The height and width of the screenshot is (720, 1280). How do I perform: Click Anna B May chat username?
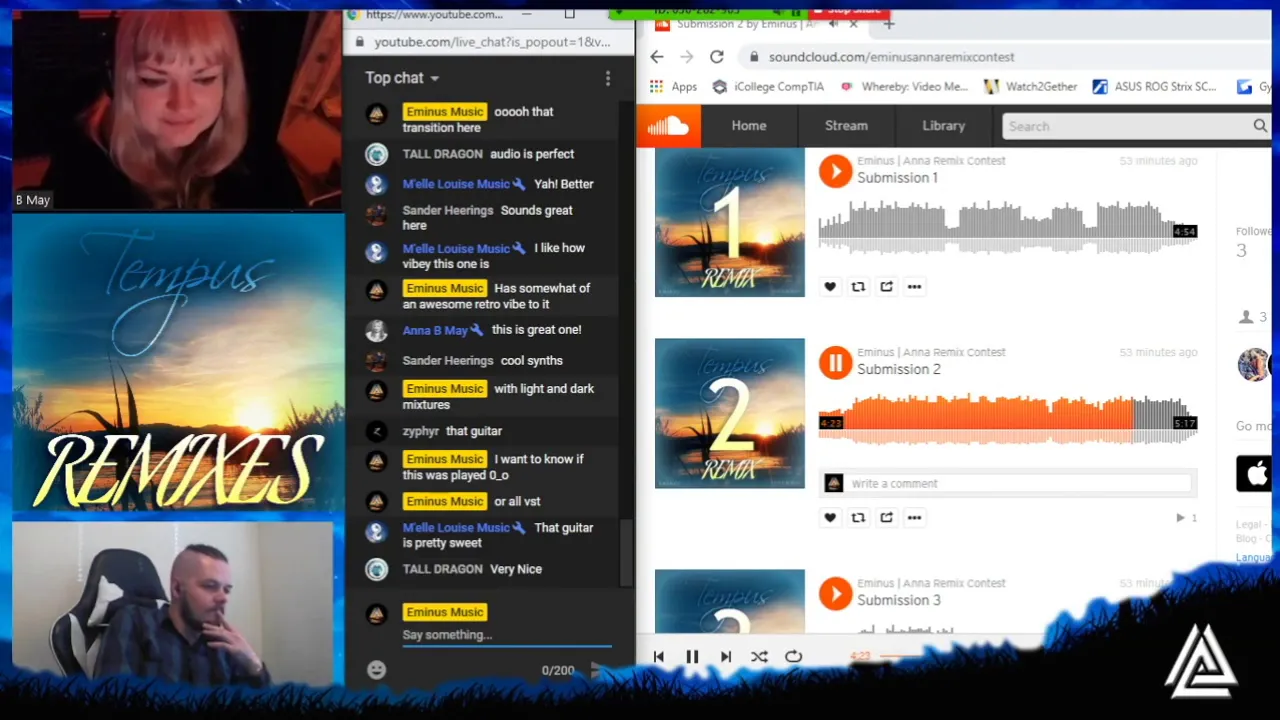click(435, 330)
